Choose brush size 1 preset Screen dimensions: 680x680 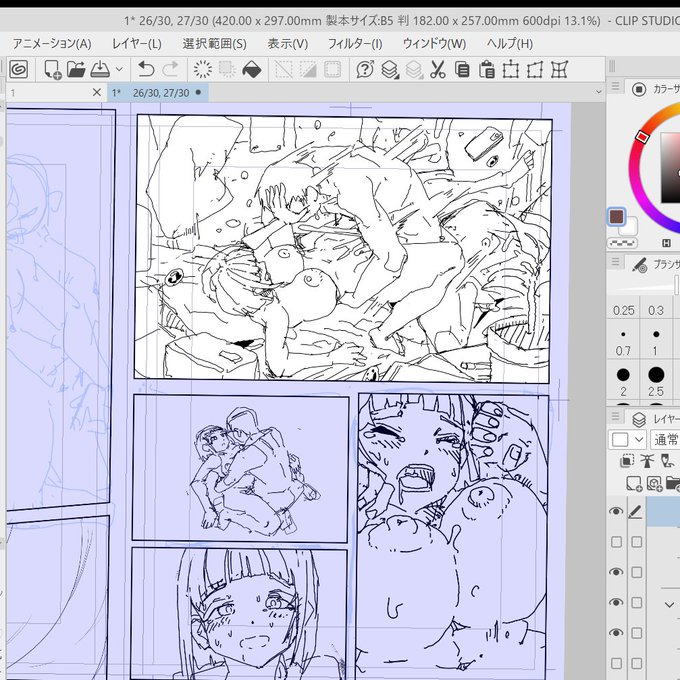(x=656, y=342)
